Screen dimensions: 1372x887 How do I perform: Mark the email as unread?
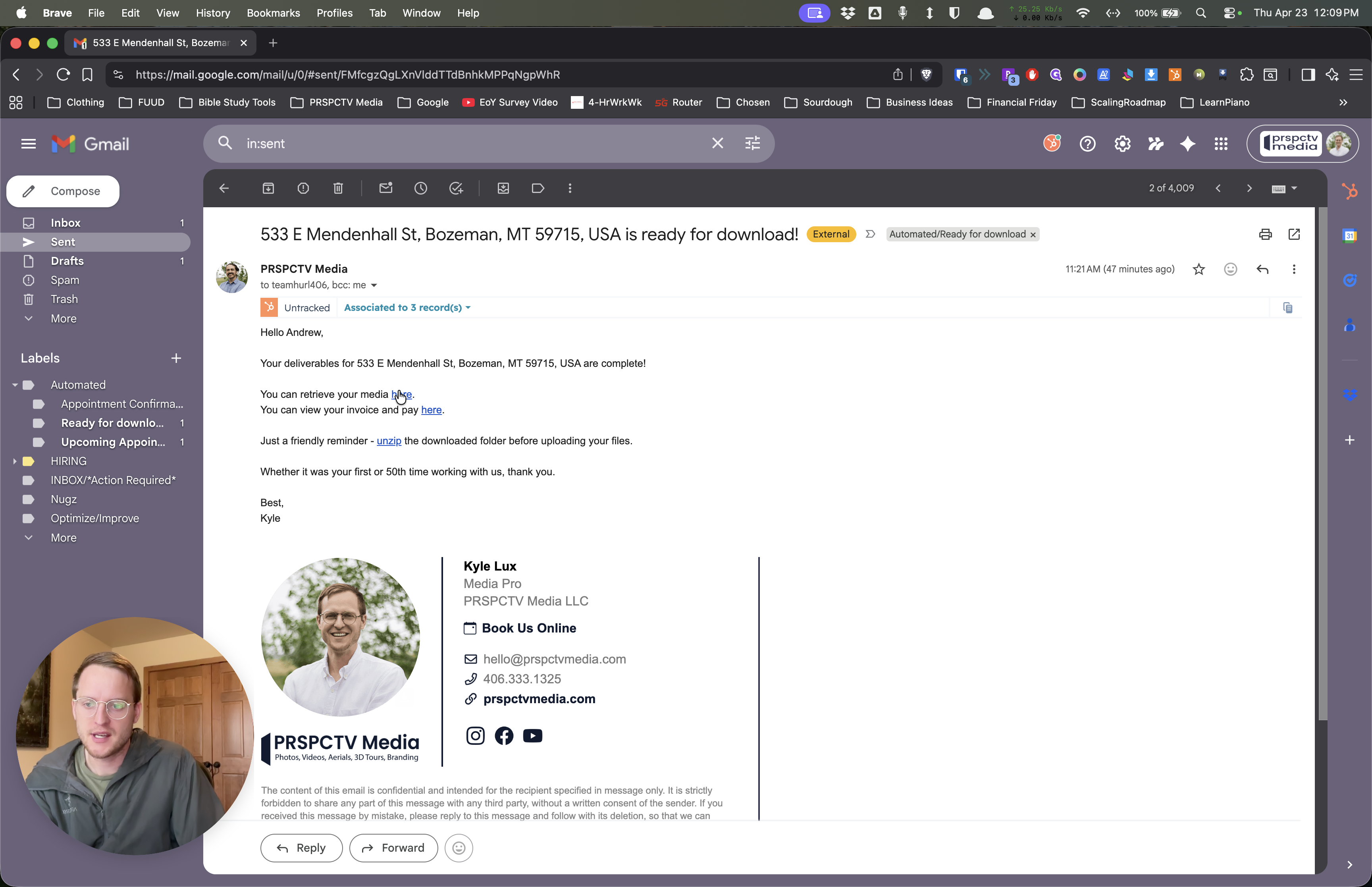point(386,188)
